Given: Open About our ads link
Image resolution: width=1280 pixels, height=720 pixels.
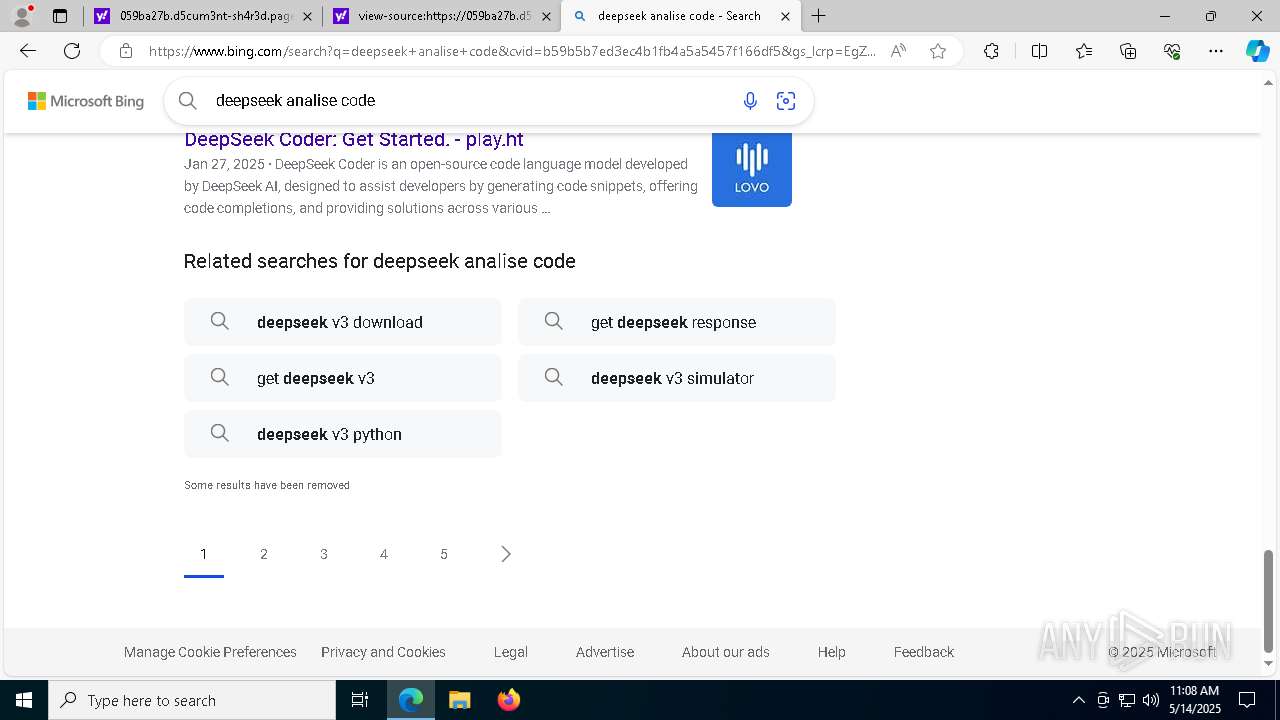Looking at the screenshot, I should coord(726,652).
